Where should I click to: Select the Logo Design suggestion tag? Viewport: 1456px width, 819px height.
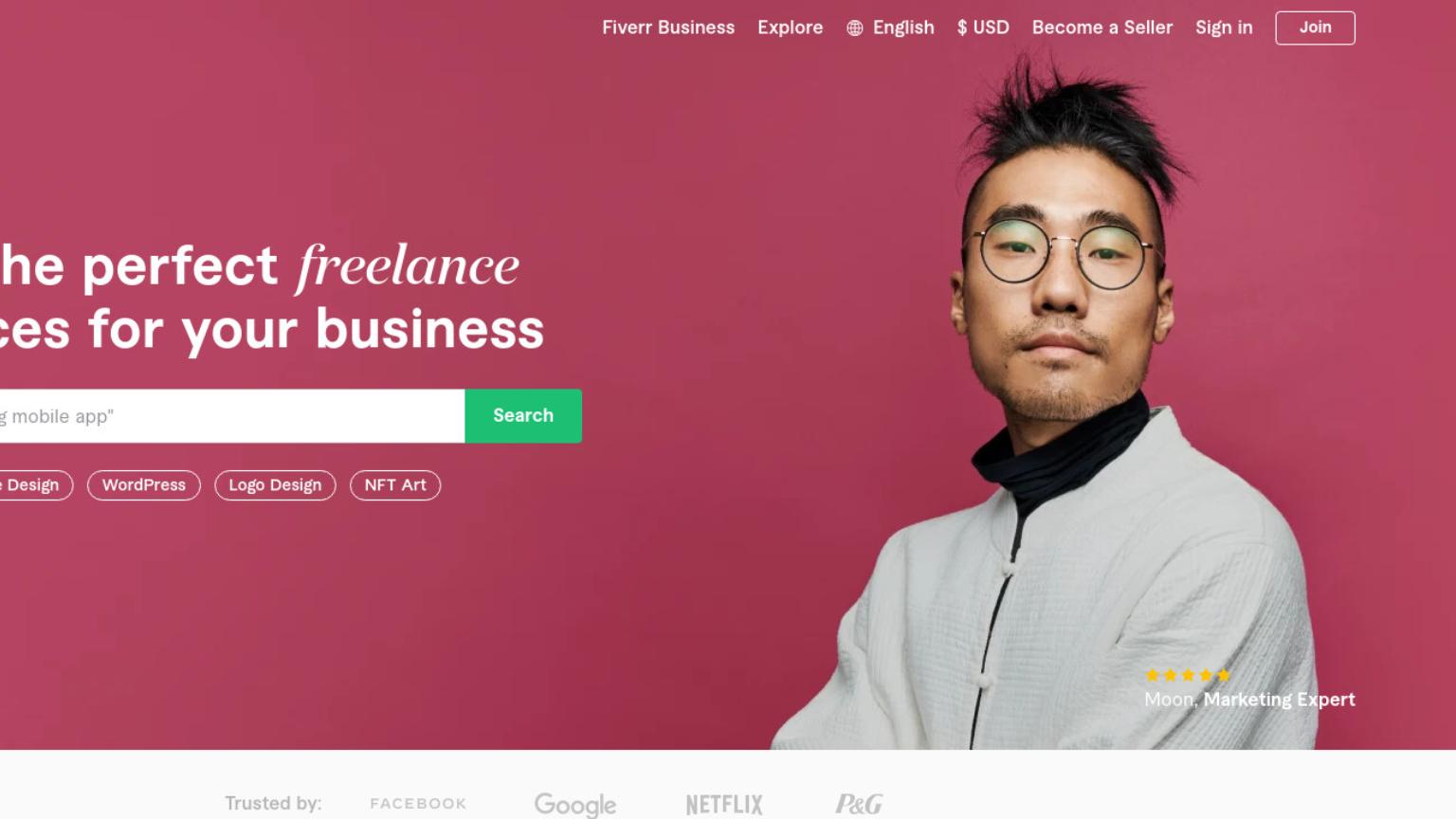pos(275,485)
